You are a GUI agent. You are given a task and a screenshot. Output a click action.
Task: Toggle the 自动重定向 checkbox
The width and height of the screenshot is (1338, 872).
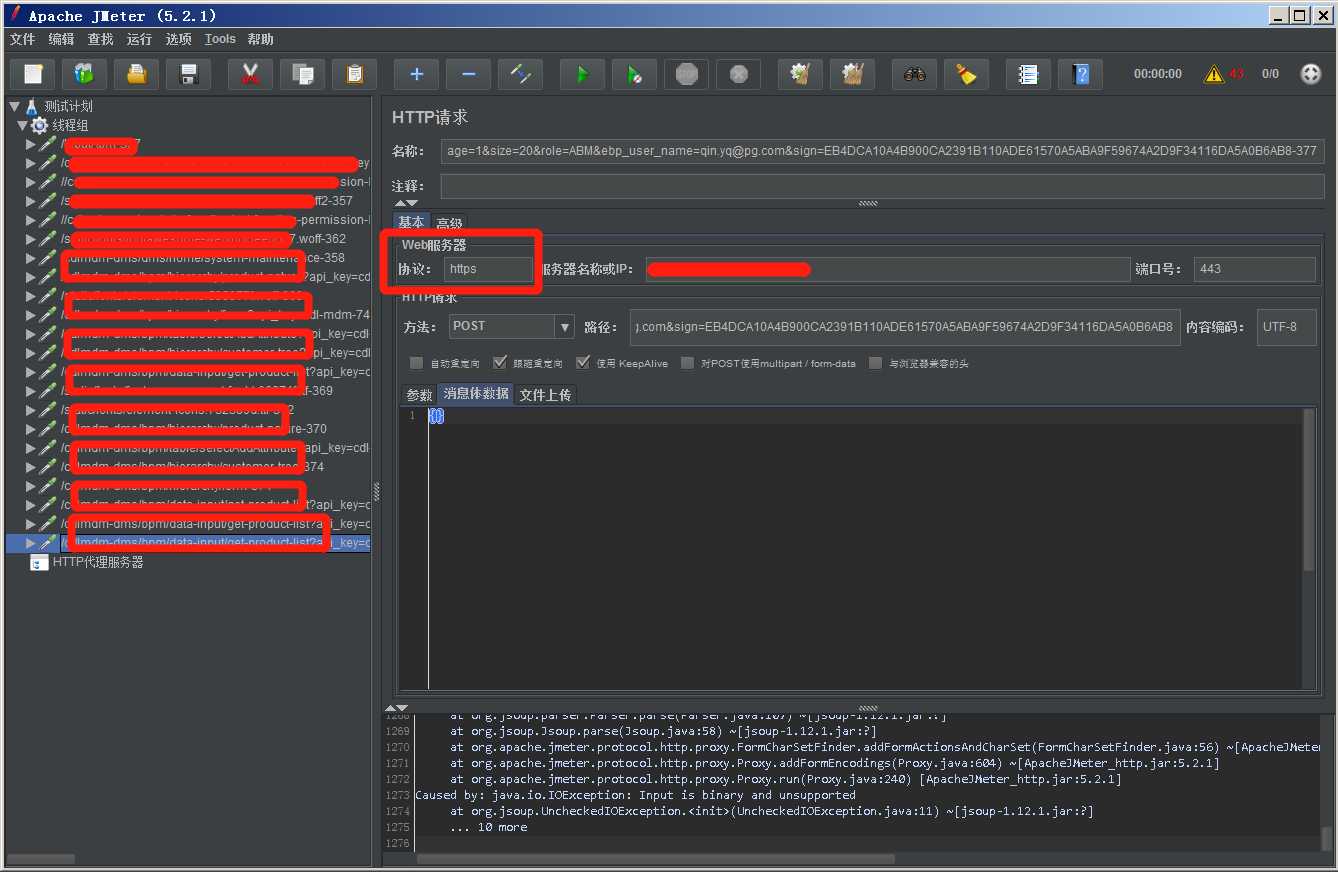click(x=416, y=363)
